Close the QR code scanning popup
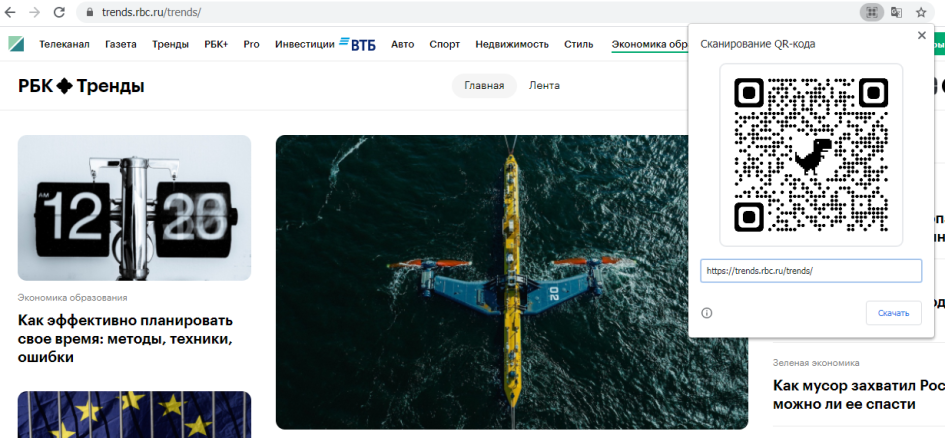This screenshot has width=945, height=438. point(921,36)
